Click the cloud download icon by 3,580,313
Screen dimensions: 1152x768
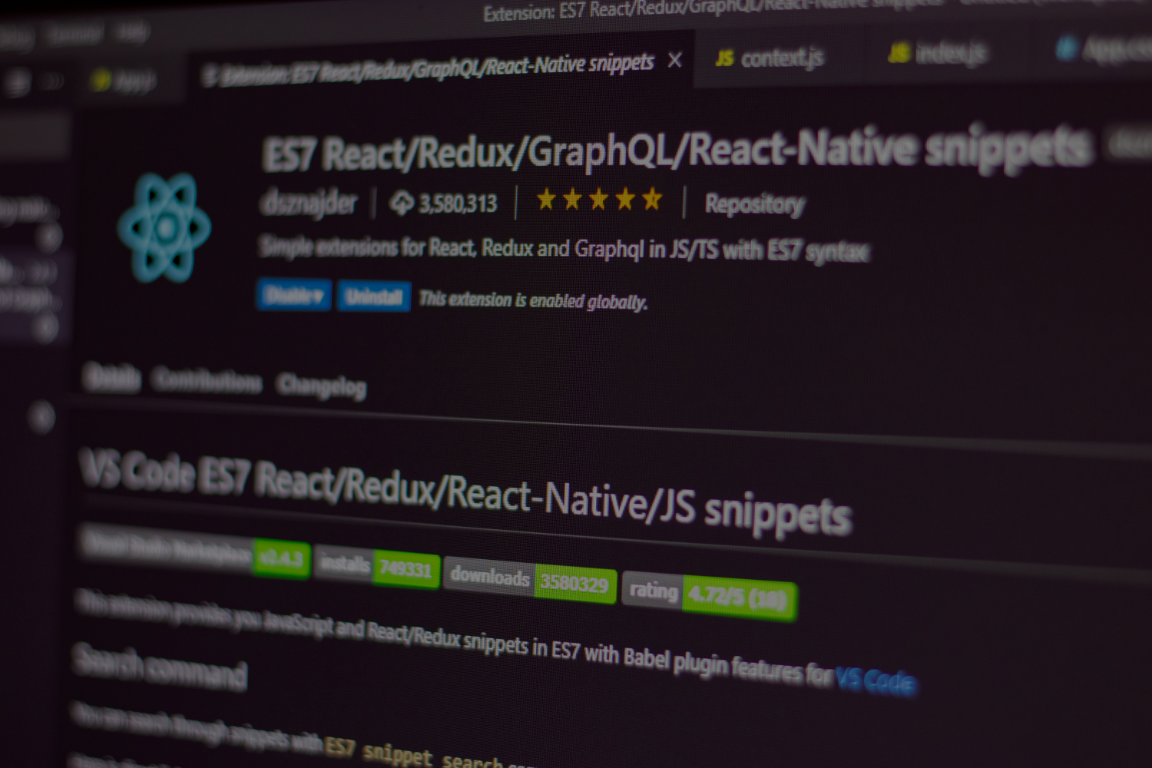[x=402, y=203]
